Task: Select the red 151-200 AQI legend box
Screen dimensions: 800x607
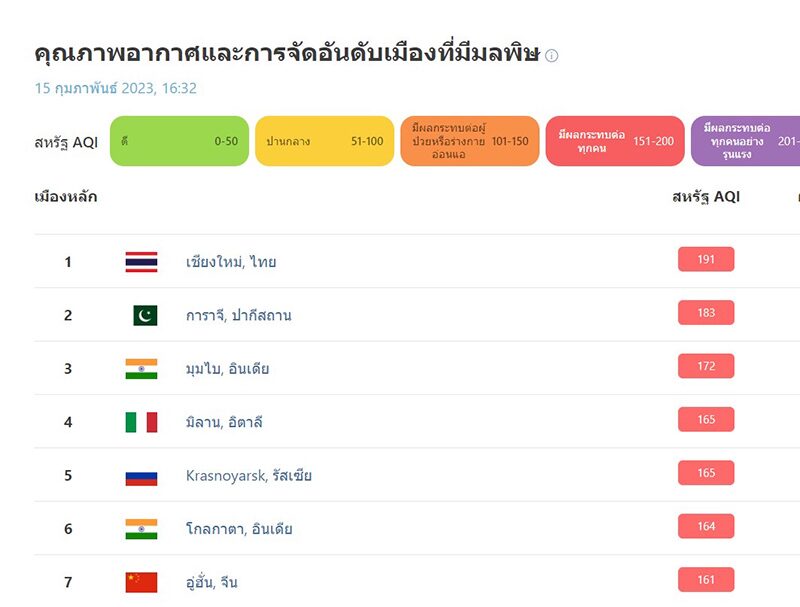Action: coord(615,141)
